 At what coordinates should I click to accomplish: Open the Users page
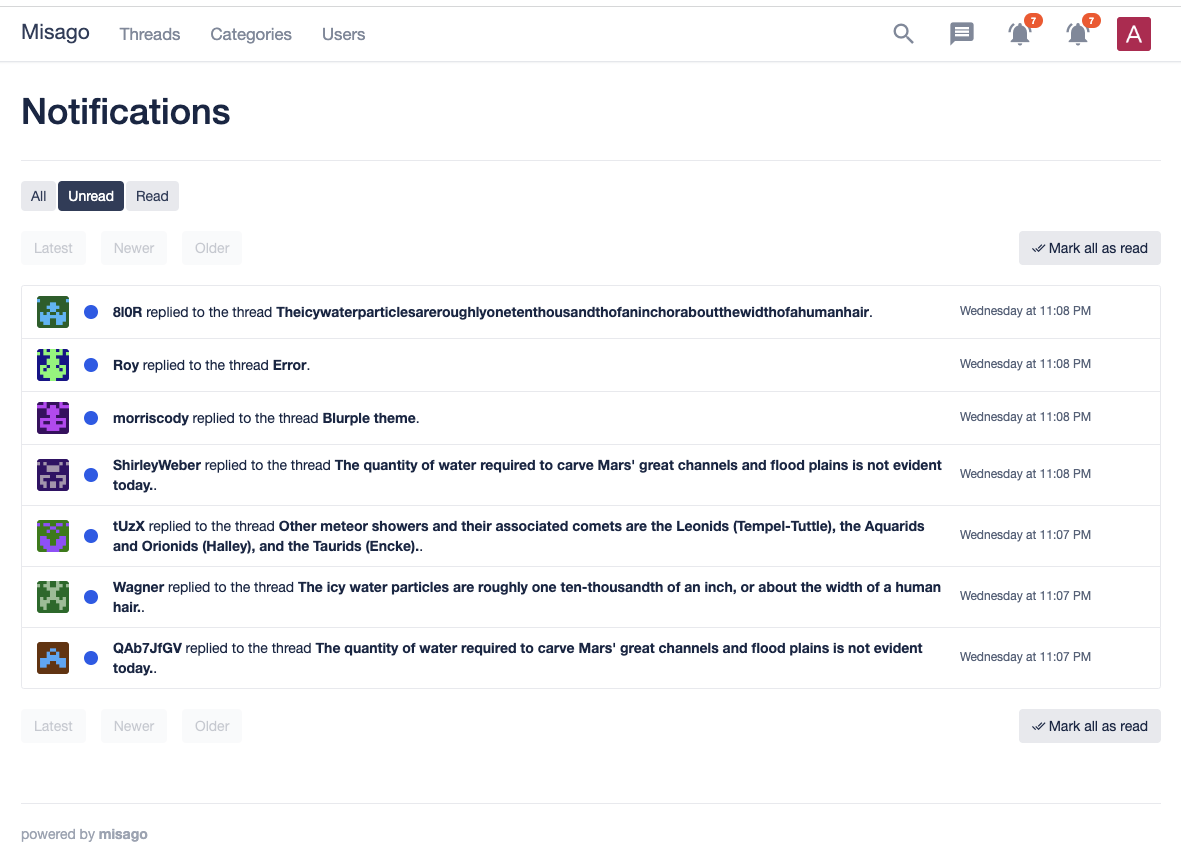coord(343,34)
